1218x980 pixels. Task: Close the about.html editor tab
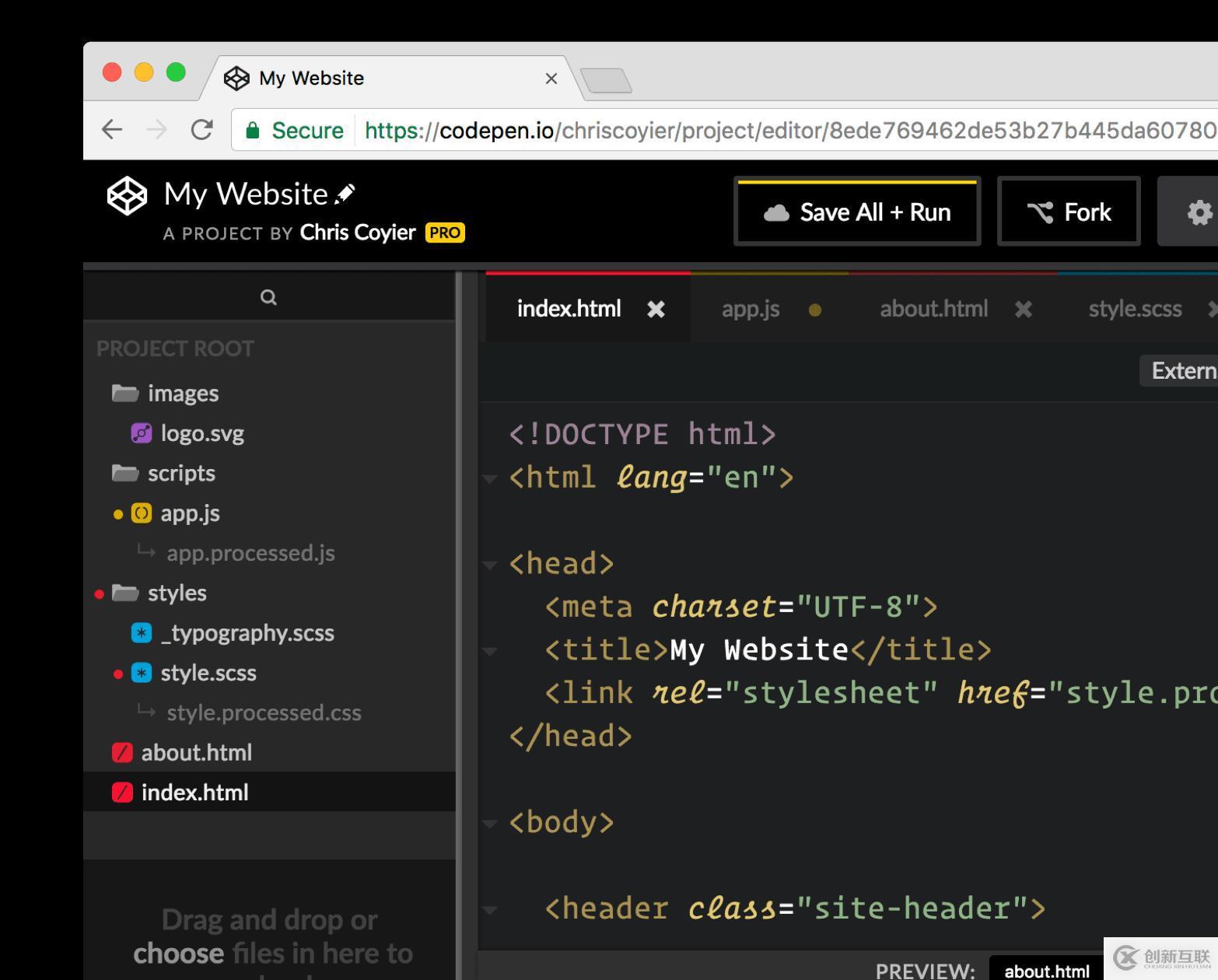(1023, 310)
